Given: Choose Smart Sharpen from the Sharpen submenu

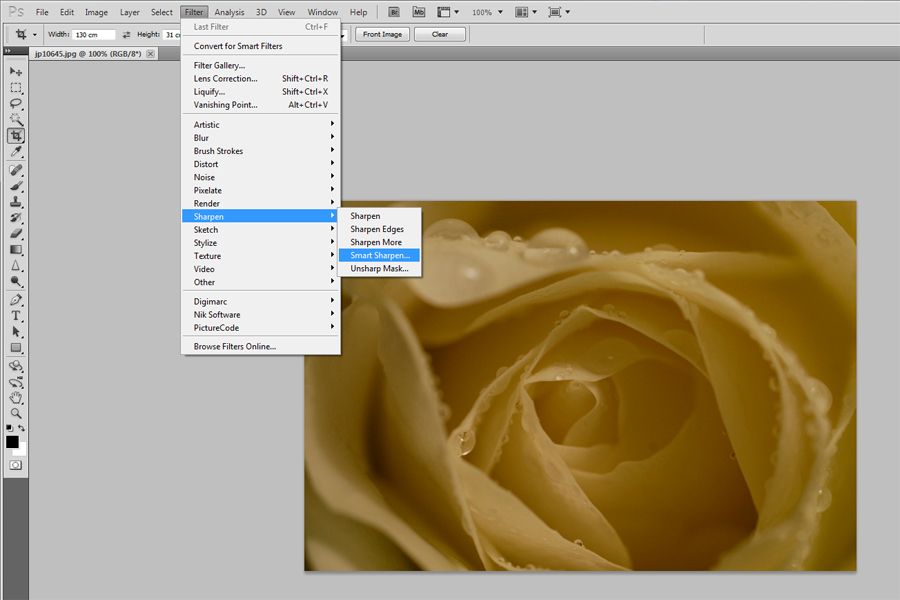Looking at the screenshot, I should point(379,256).
